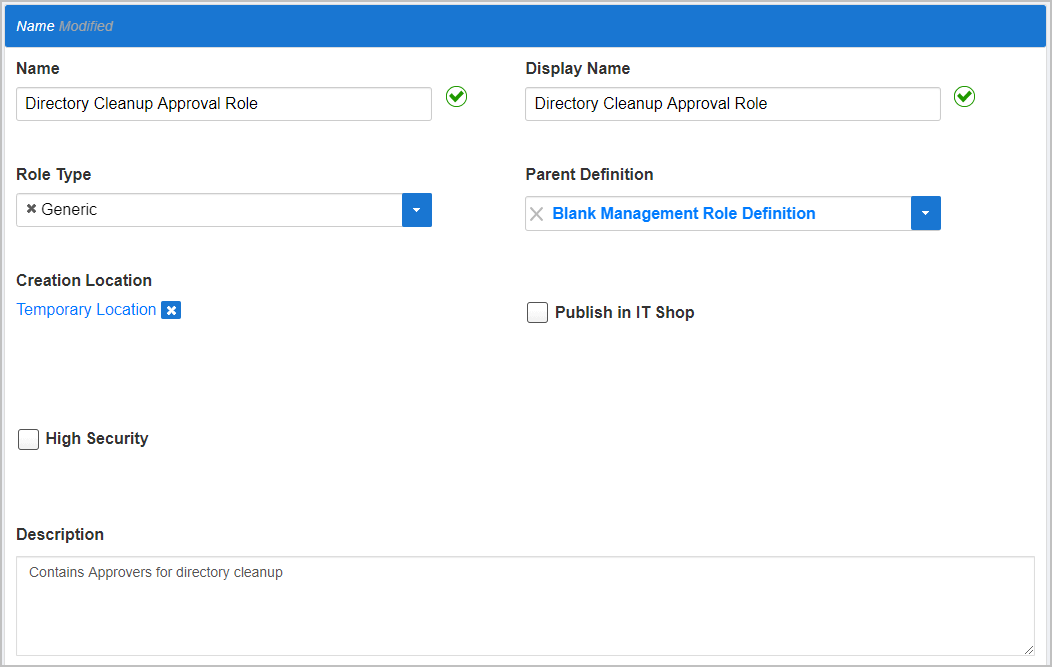Enable the Publish in IT Shop checkbox
The width and height of the screenshot is (1052, 667).
[x=538, y=313]
